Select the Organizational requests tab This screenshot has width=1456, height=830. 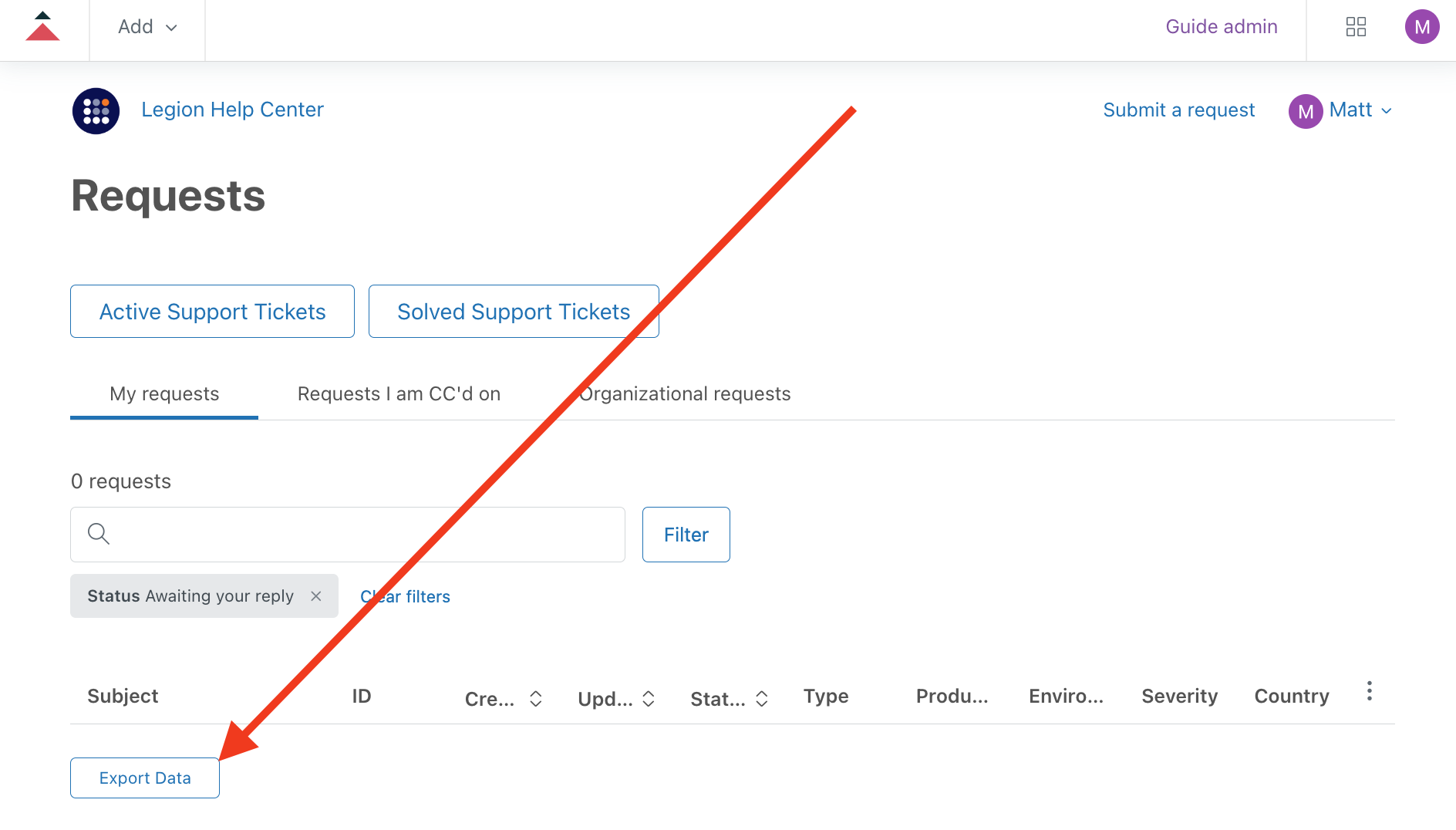pos(685,394)
